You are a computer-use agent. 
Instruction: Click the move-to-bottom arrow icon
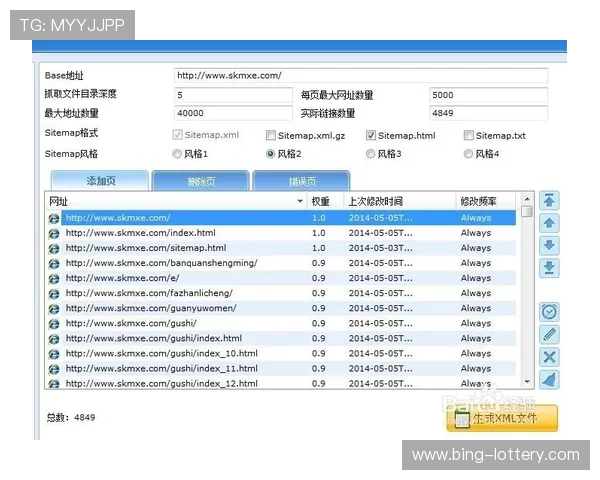pos(549,268)
